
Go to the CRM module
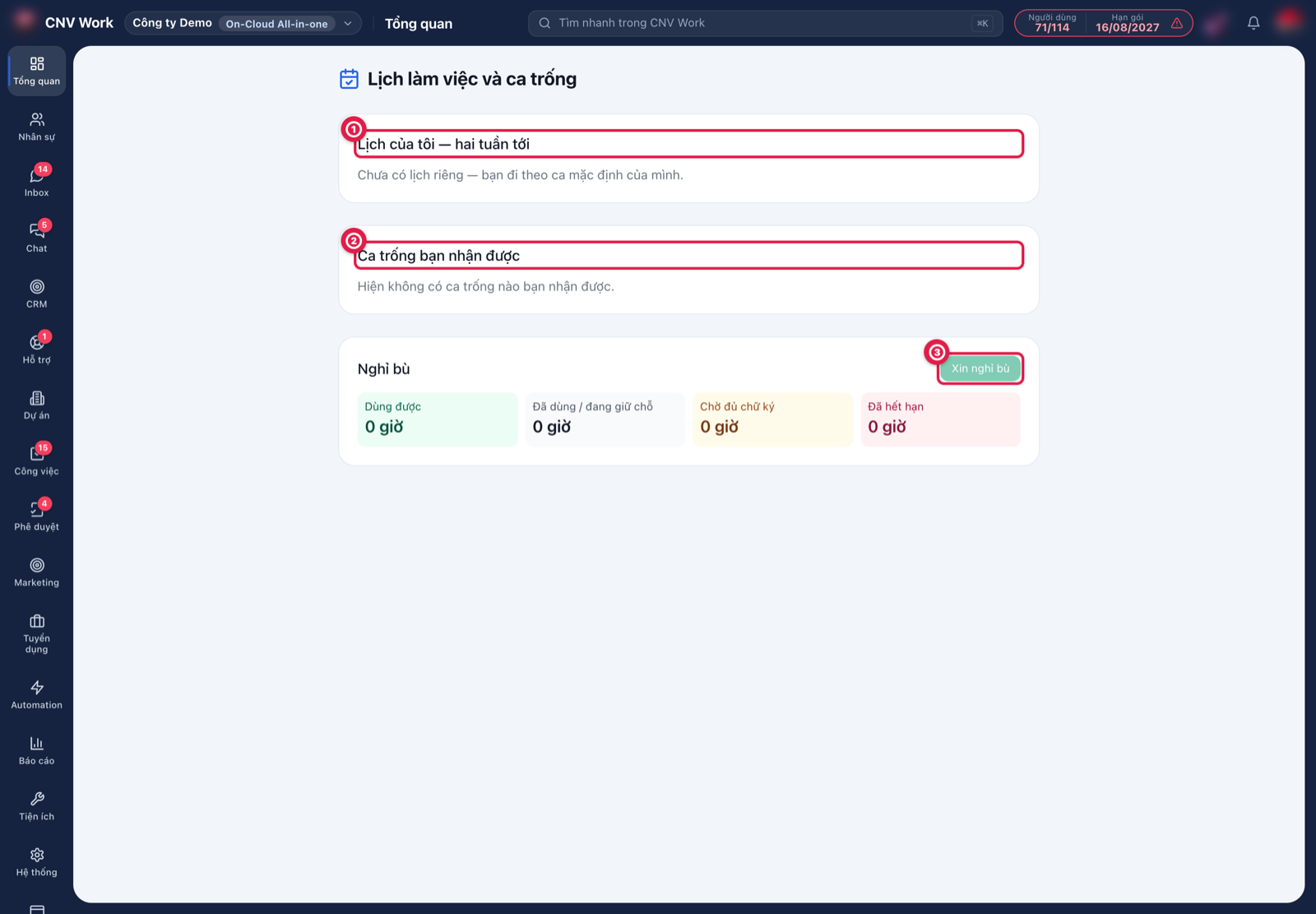click(x=37, y=294)
